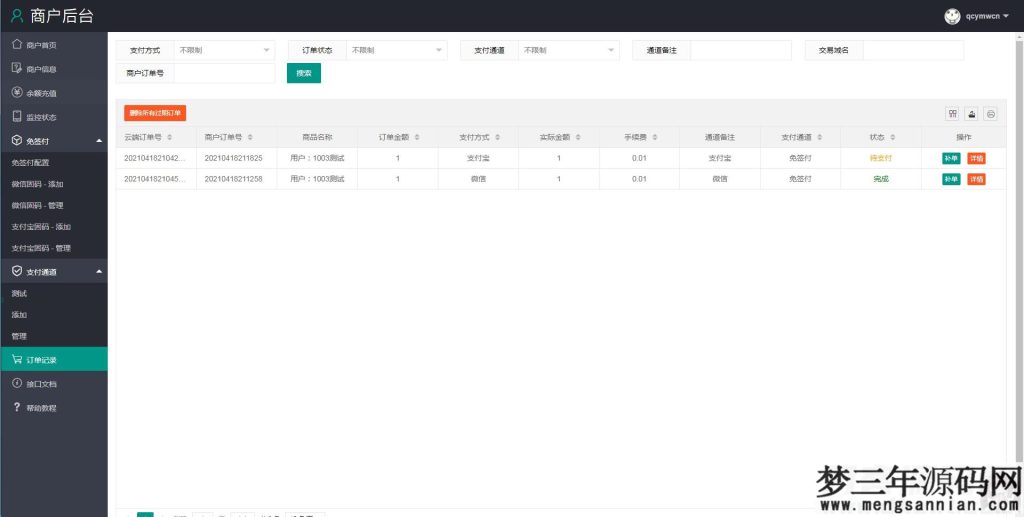Open the 支付通道 filter dropdown
Image resolution: width=1024 pixels, height=517 pixels.
[569, 50]
